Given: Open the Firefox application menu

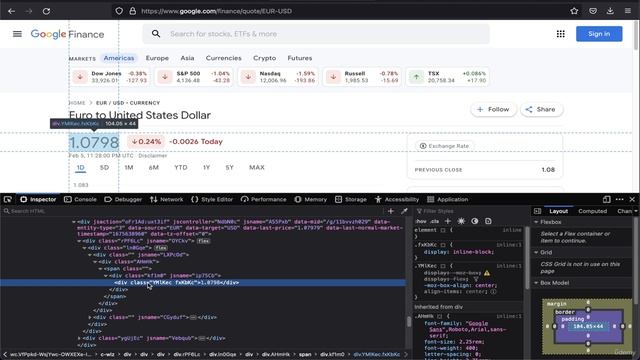Looking at the screenshot, I should [x=628, y=11].
